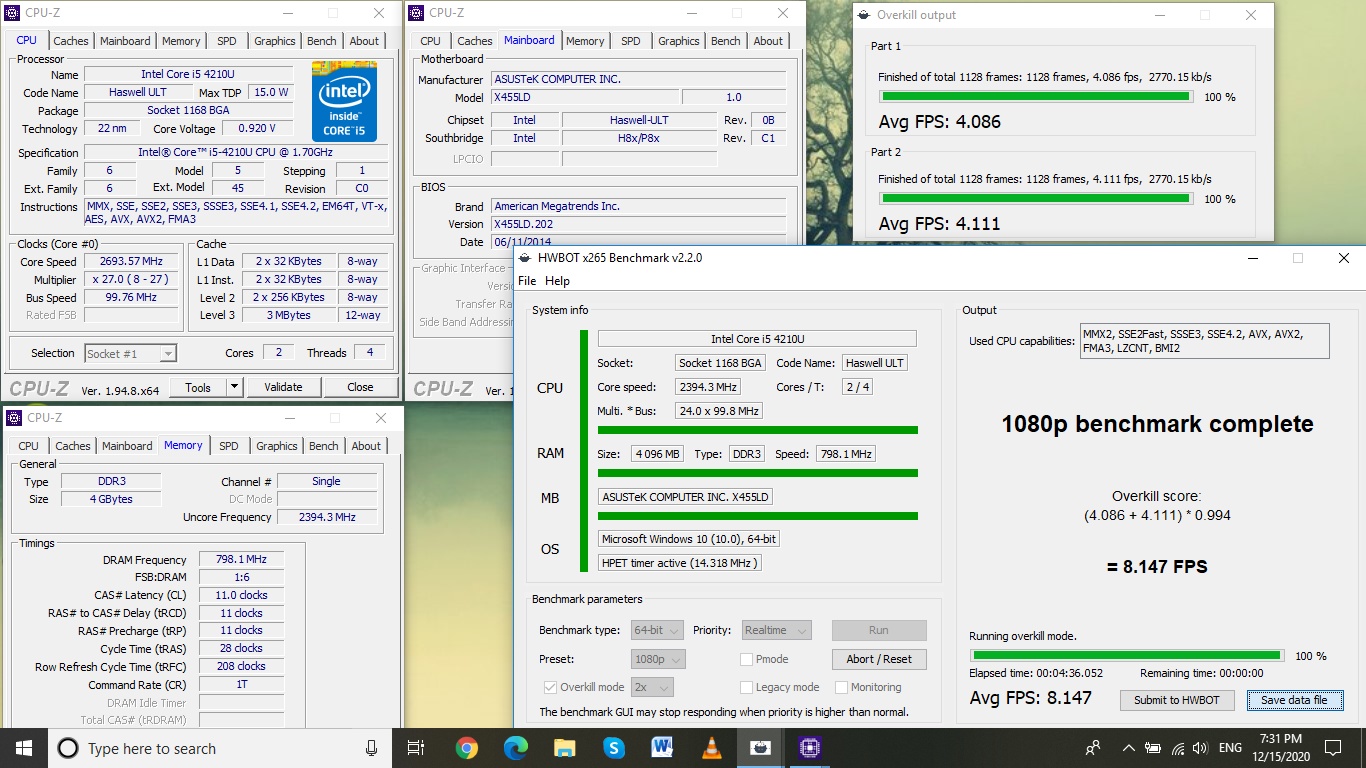Open the Help menu in HWBOT benchmark
Viewport: 1366px width, 768px height.
coord(557,281)
